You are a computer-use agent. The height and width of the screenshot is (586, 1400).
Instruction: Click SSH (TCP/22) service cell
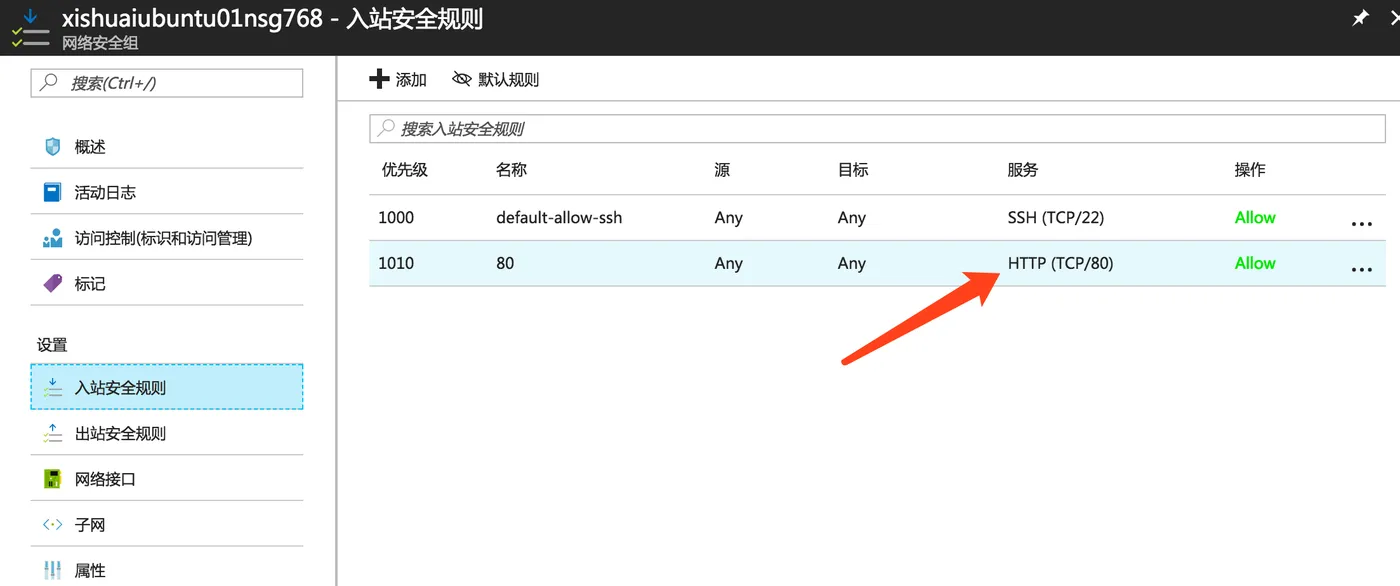coord(1056,217)
